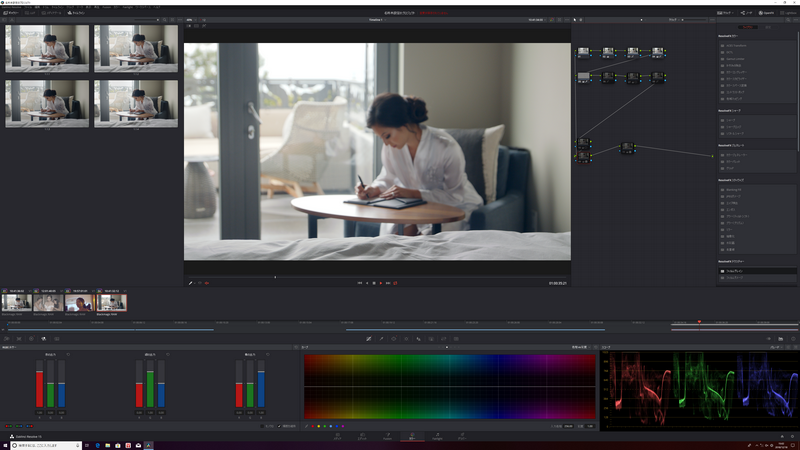Open the gallery options three-dot menu
The width and height of the screenshot is (800, 450).
tap(180, 20)
